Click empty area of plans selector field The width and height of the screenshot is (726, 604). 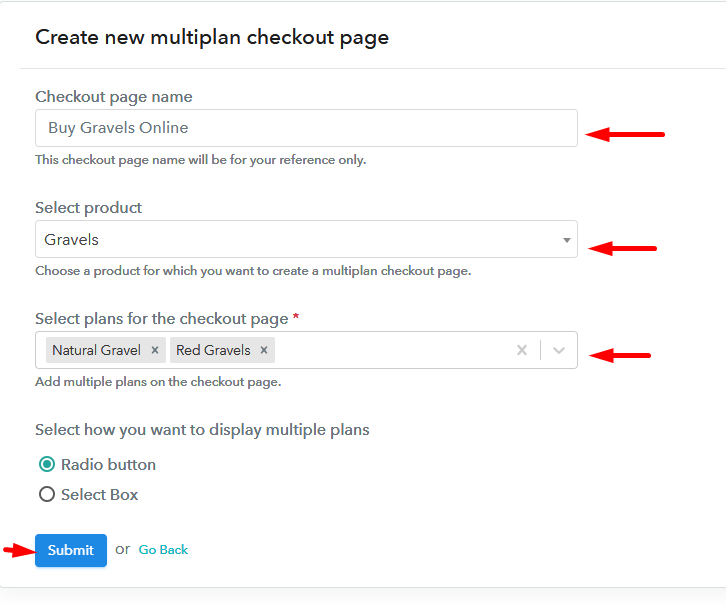[390, 350]
